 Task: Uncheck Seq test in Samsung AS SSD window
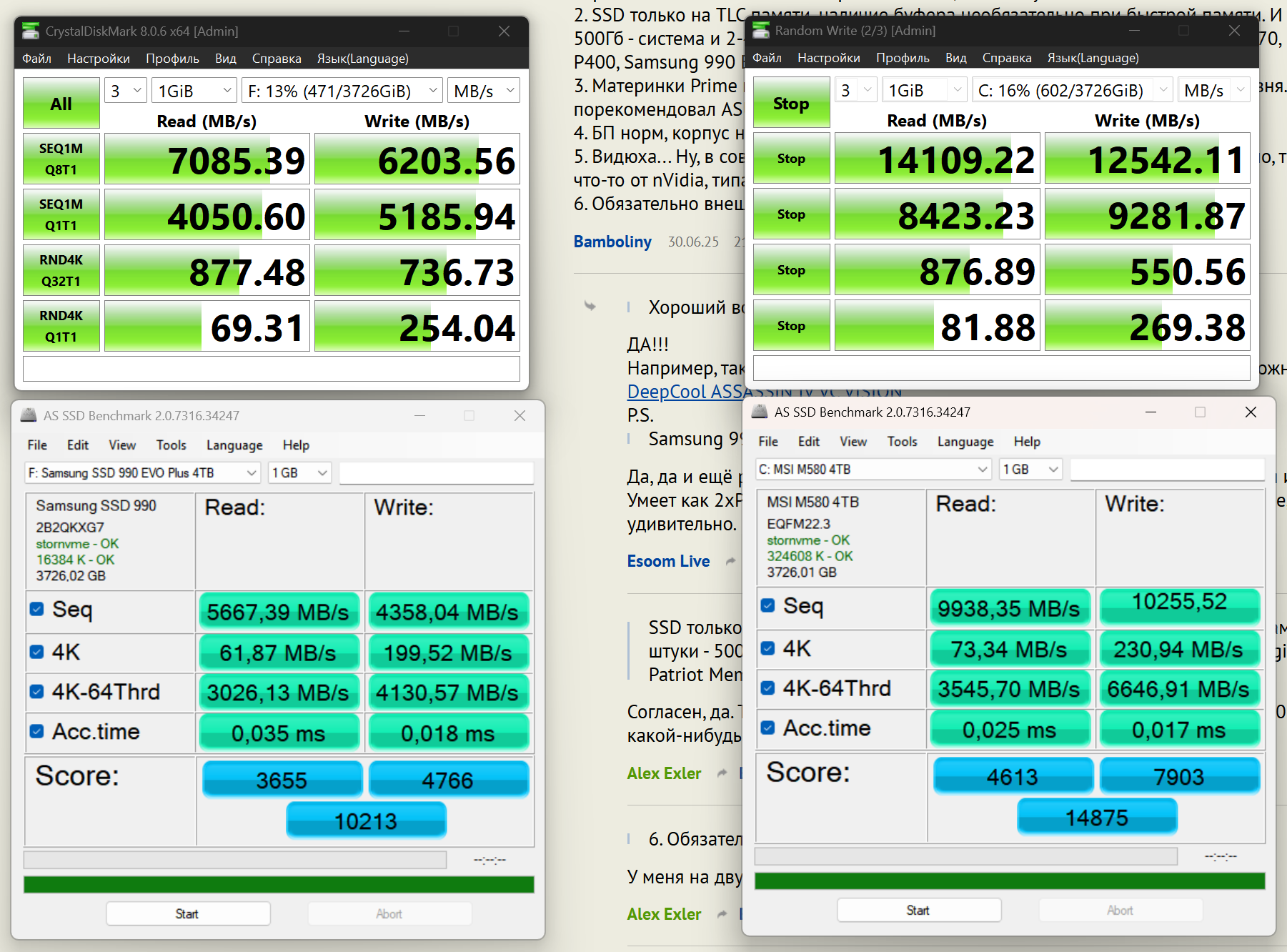[37, 609]
